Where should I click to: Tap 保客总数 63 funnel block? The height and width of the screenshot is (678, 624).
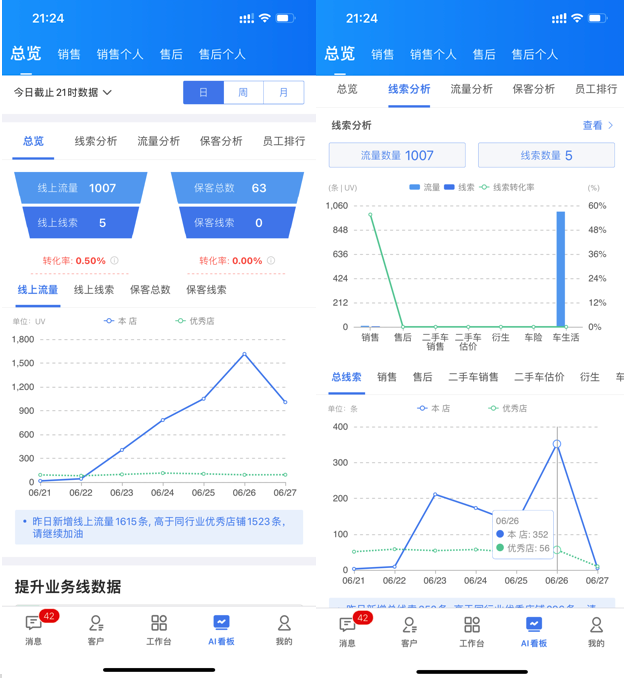pyautogui.click(x=237, y=188)
